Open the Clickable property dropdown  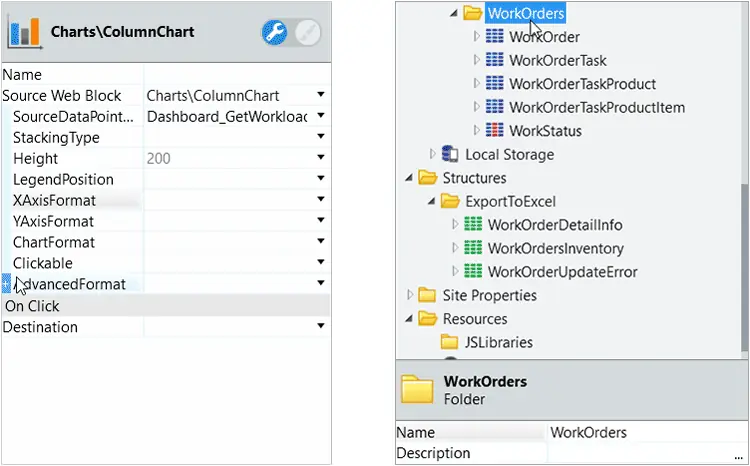pyautogui.click(x=321, y=262)
